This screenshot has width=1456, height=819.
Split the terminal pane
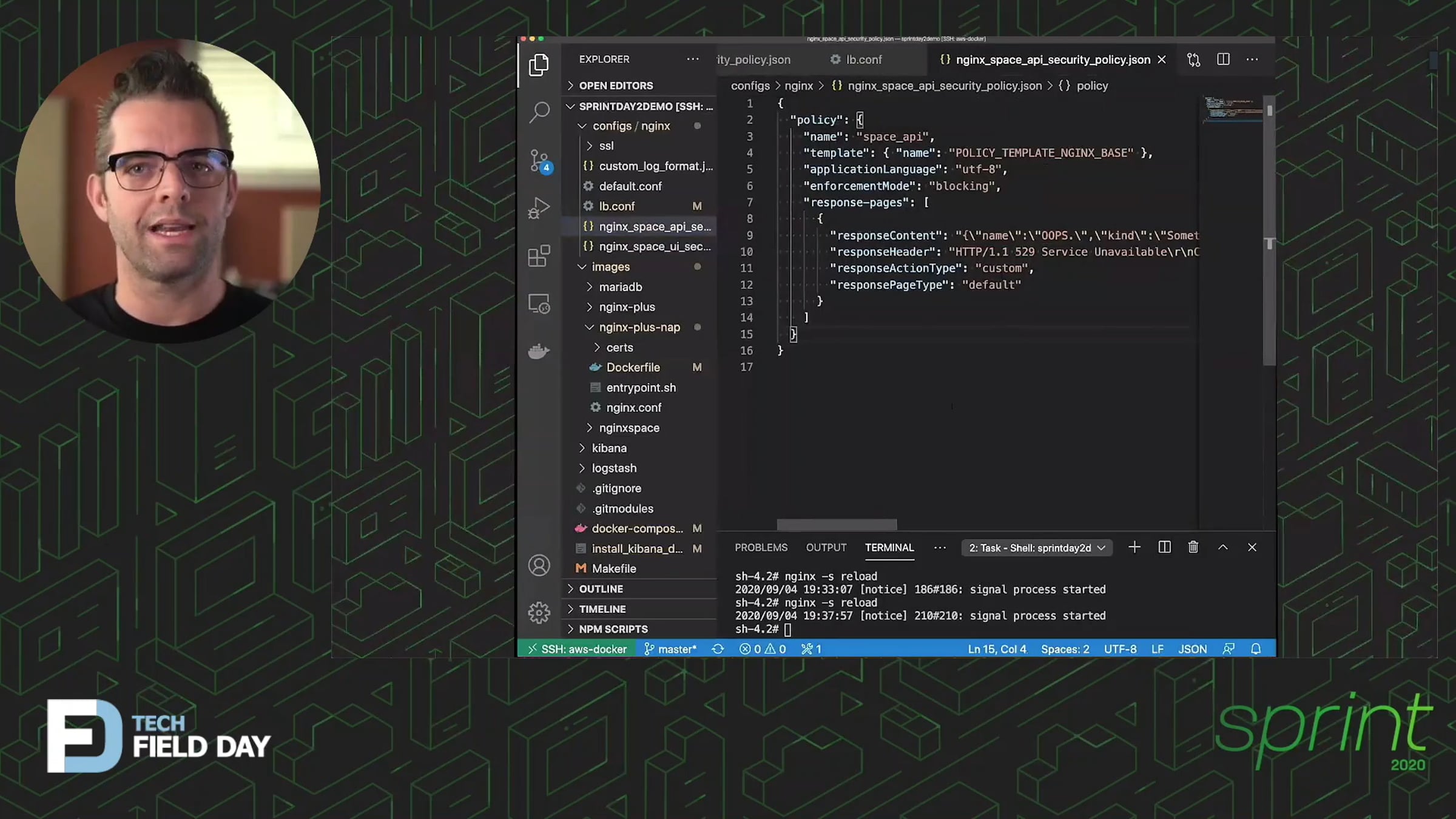tap(1164, 547)
